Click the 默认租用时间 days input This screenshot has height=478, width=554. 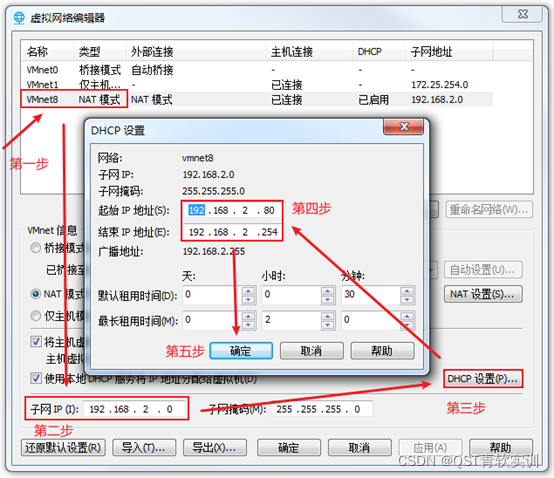tap(213, 295)
